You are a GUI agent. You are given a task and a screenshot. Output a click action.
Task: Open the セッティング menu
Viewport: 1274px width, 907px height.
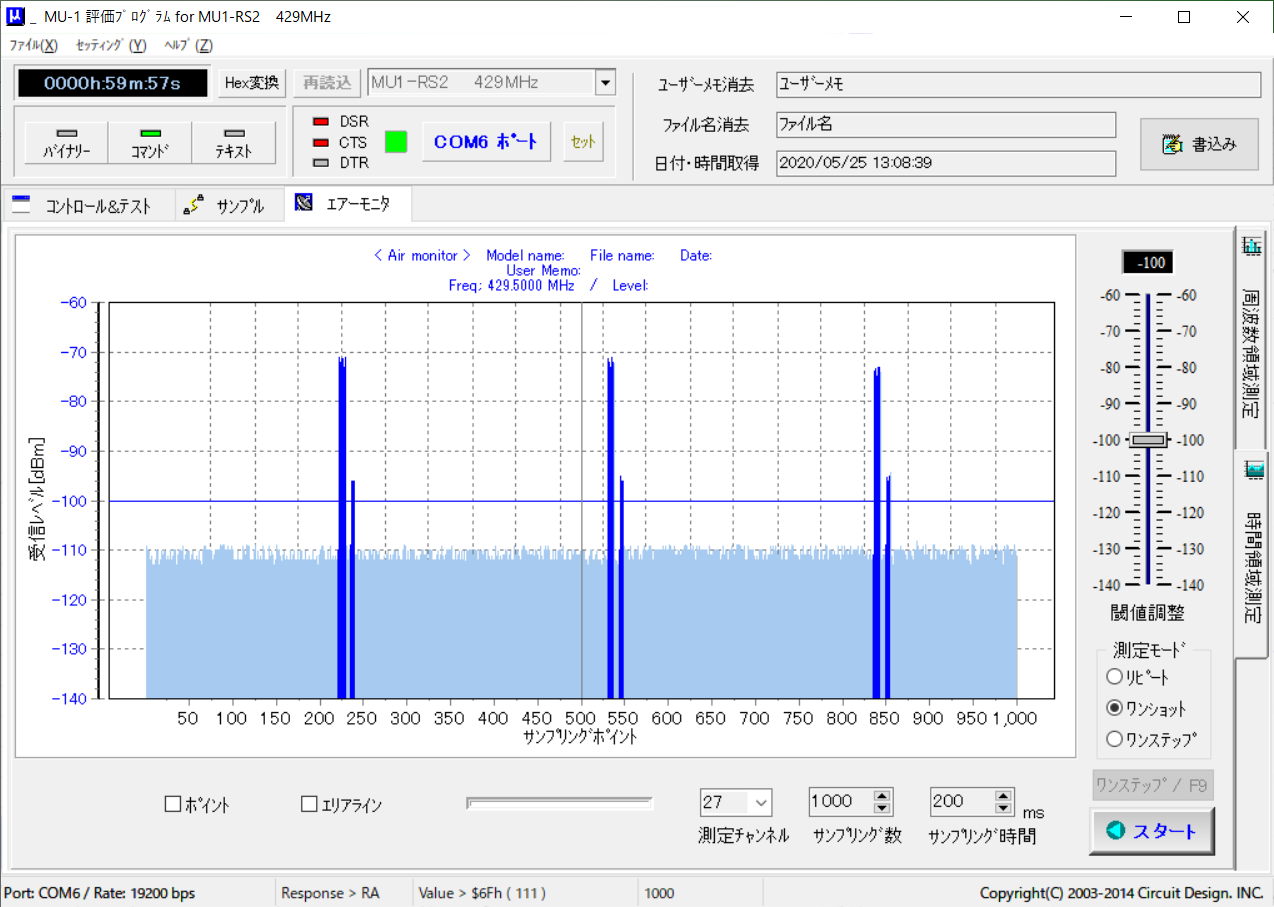[110, 45]
